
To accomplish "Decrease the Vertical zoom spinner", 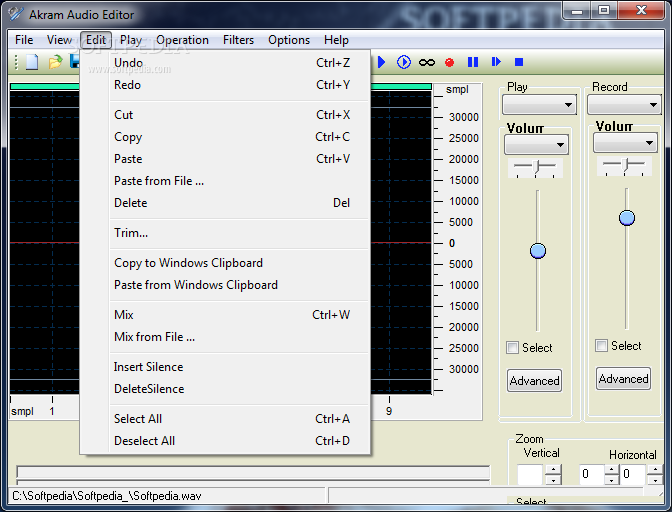I will [x=553, y=479].
